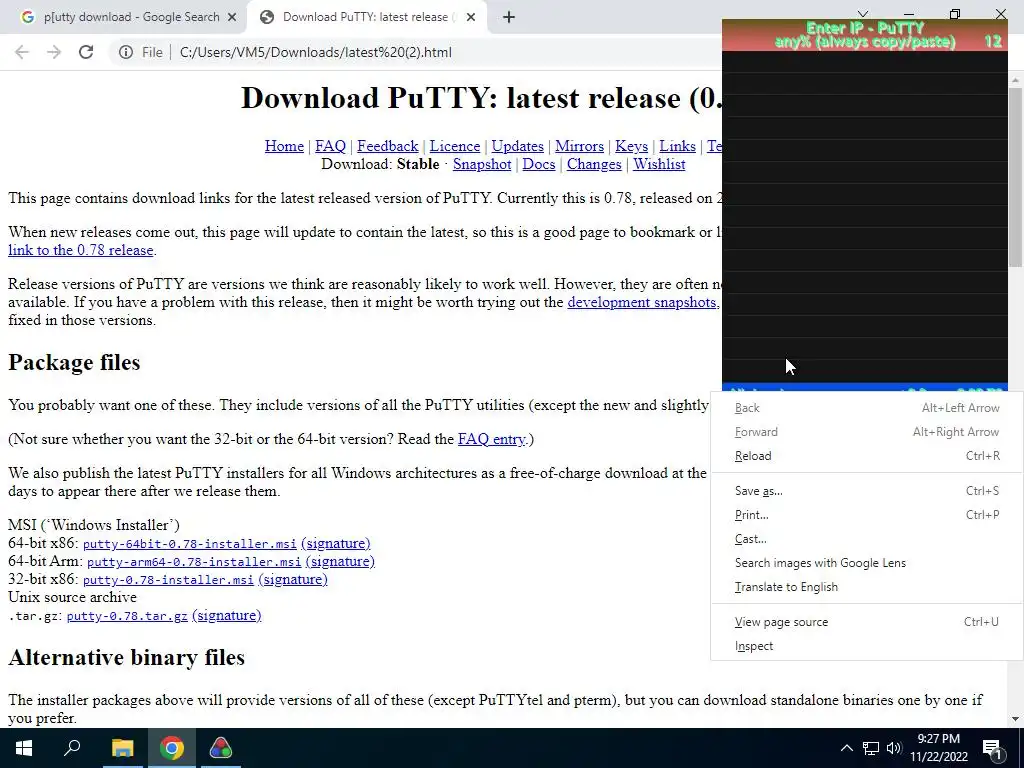Open File Explorer from the taskbar

pos(122,748)
